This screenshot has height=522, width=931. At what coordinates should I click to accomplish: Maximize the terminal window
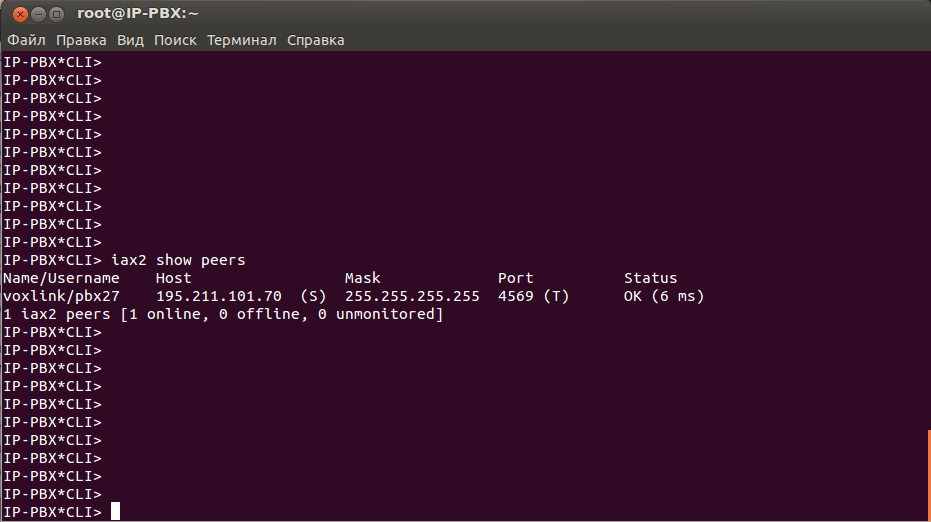pyautogui.click(x=56, y=14)
